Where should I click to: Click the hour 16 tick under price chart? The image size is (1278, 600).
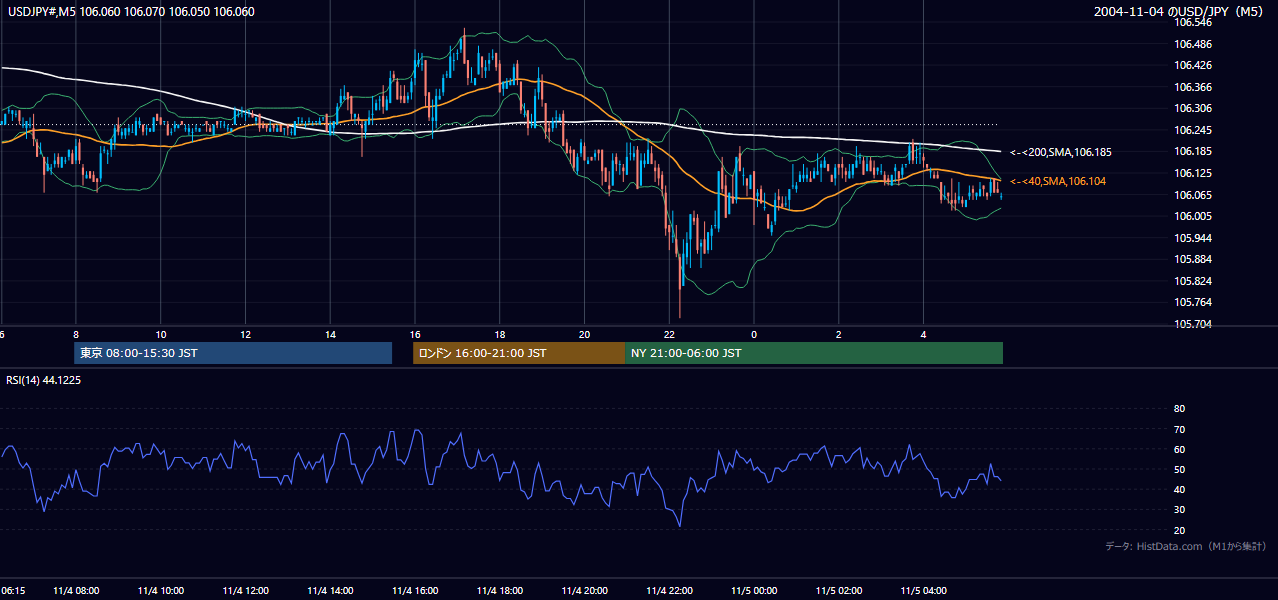(x=415, y=334)
